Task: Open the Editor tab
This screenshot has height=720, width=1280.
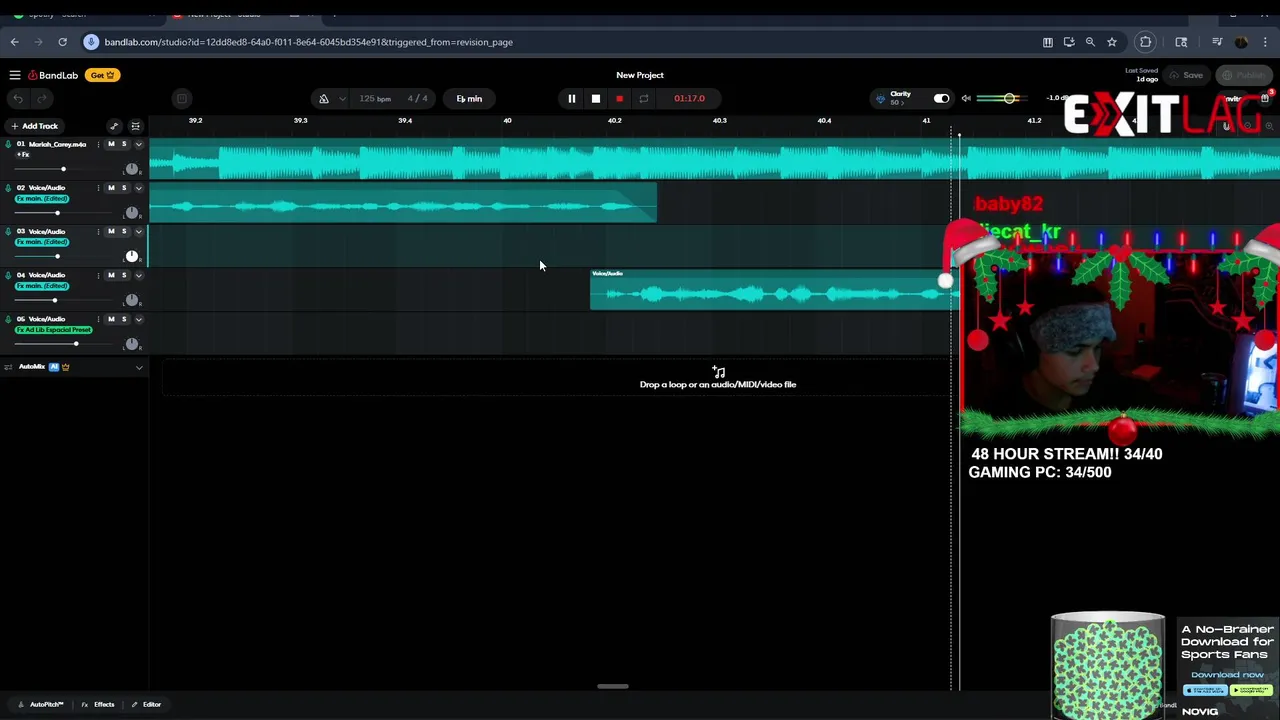Action: [146, 704]
